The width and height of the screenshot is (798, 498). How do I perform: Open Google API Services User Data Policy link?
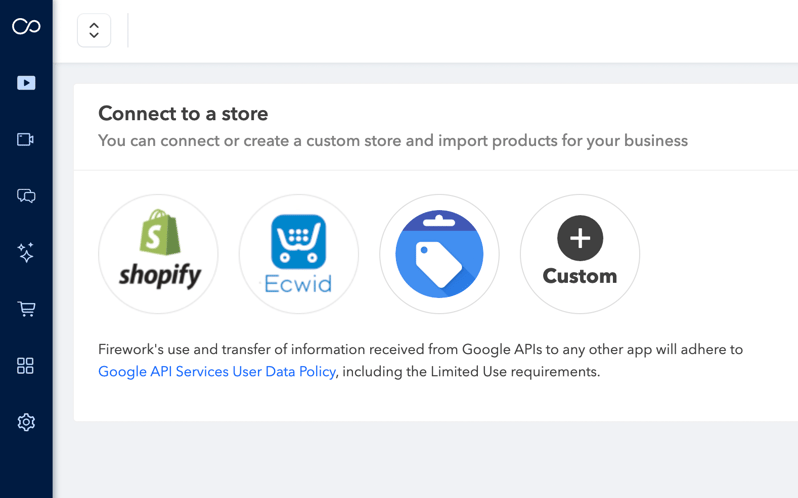click(217, 372)
